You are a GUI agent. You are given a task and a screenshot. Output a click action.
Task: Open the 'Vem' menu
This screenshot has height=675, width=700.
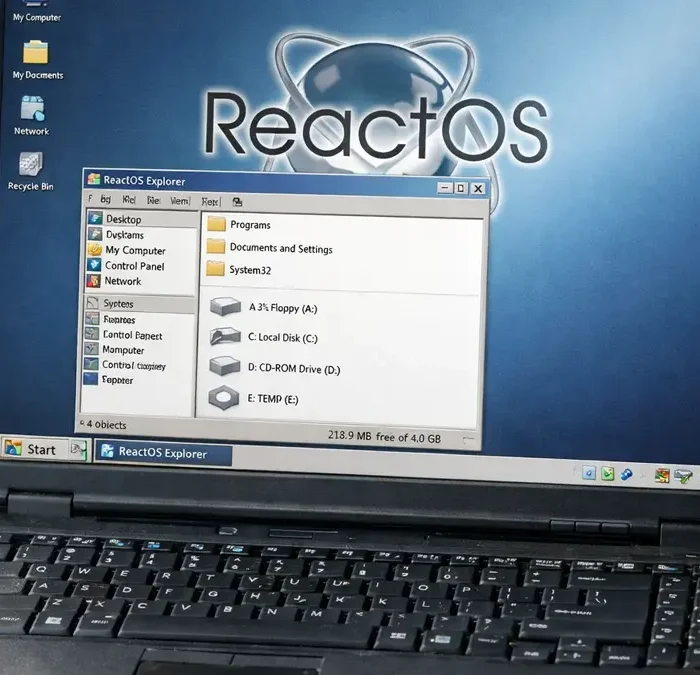pos(179,201)
